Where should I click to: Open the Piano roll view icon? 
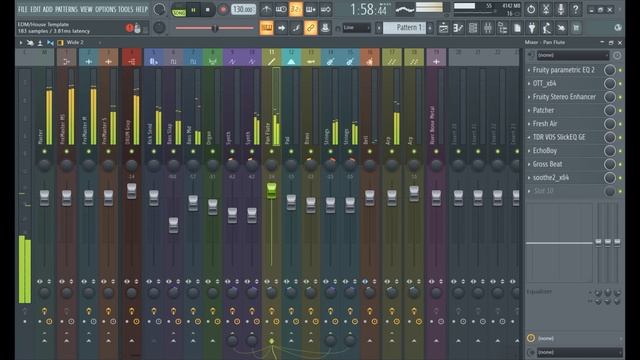pyautogui.click(x=458, y=28)
